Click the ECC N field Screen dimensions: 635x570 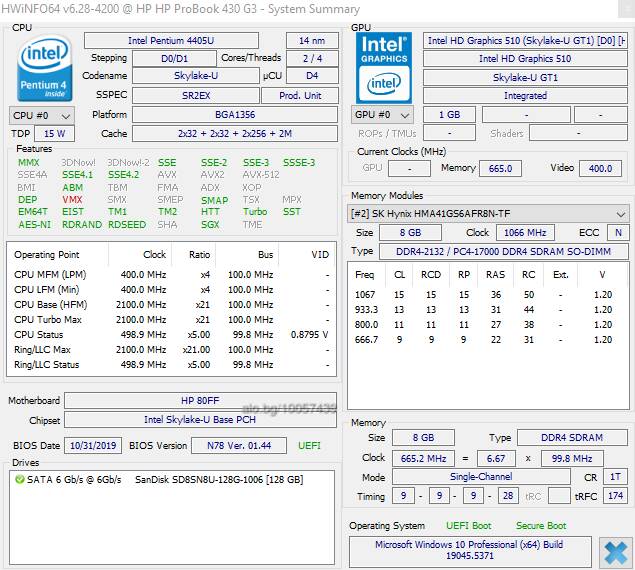pos(618,233)
